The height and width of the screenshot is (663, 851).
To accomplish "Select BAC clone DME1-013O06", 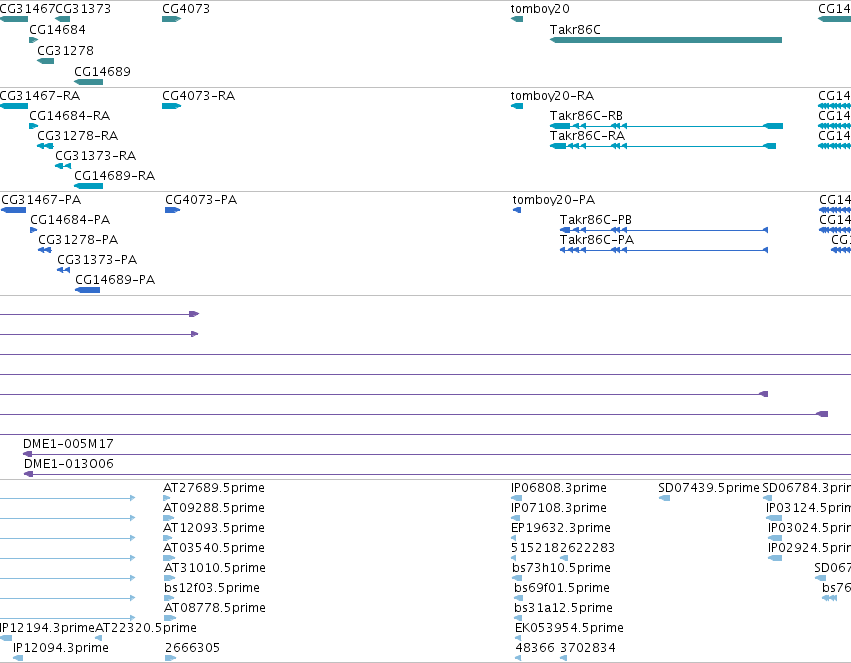I will tap(437, 474).
